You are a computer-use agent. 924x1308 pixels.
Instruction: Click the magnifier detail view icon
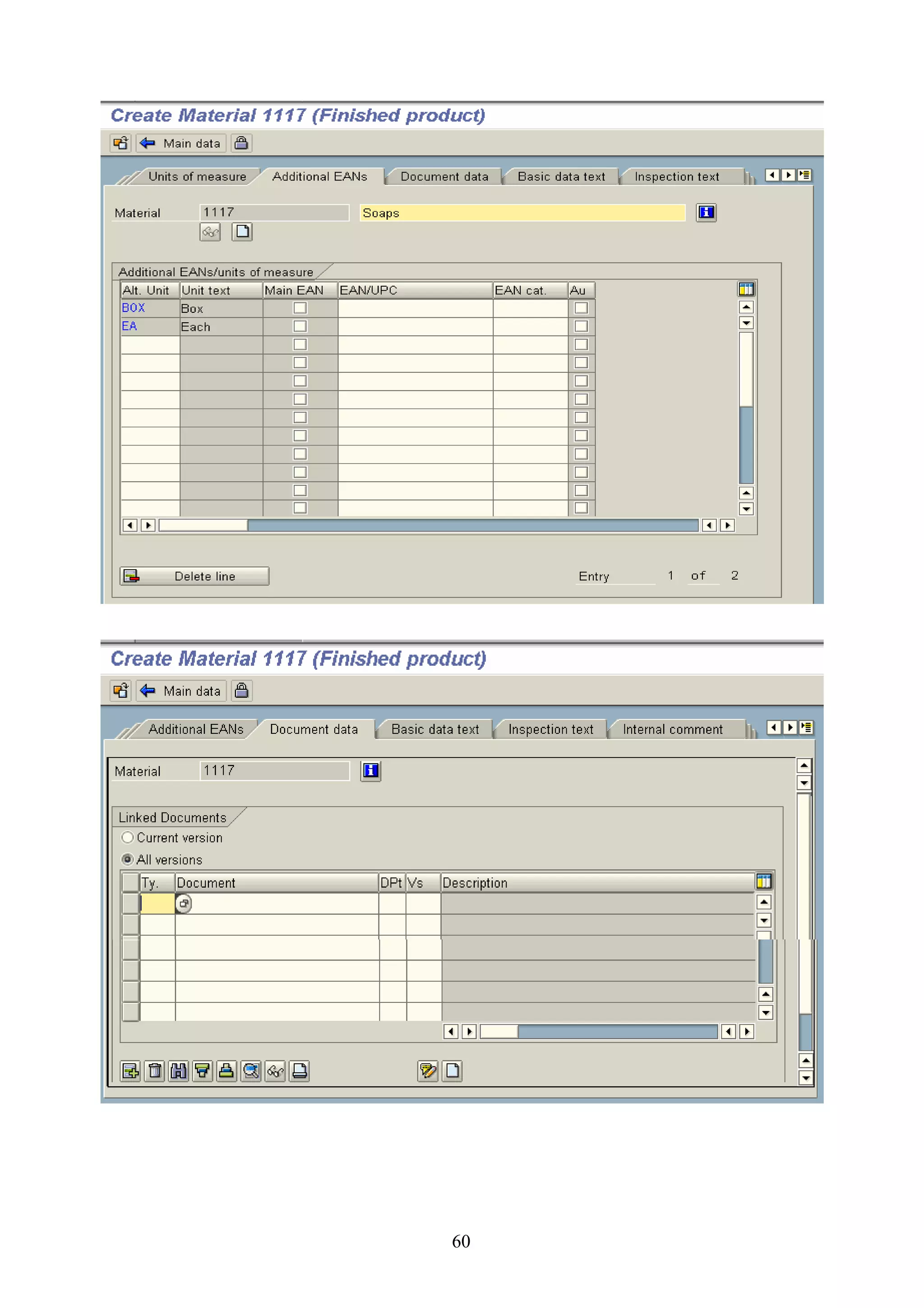pyautogui.click(x=251, y=1071)
